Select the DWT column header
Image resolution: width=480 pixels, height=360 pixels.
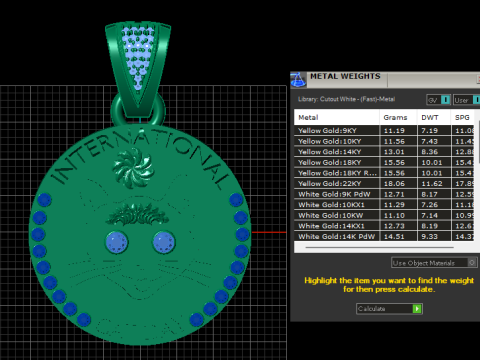[434, 117]
